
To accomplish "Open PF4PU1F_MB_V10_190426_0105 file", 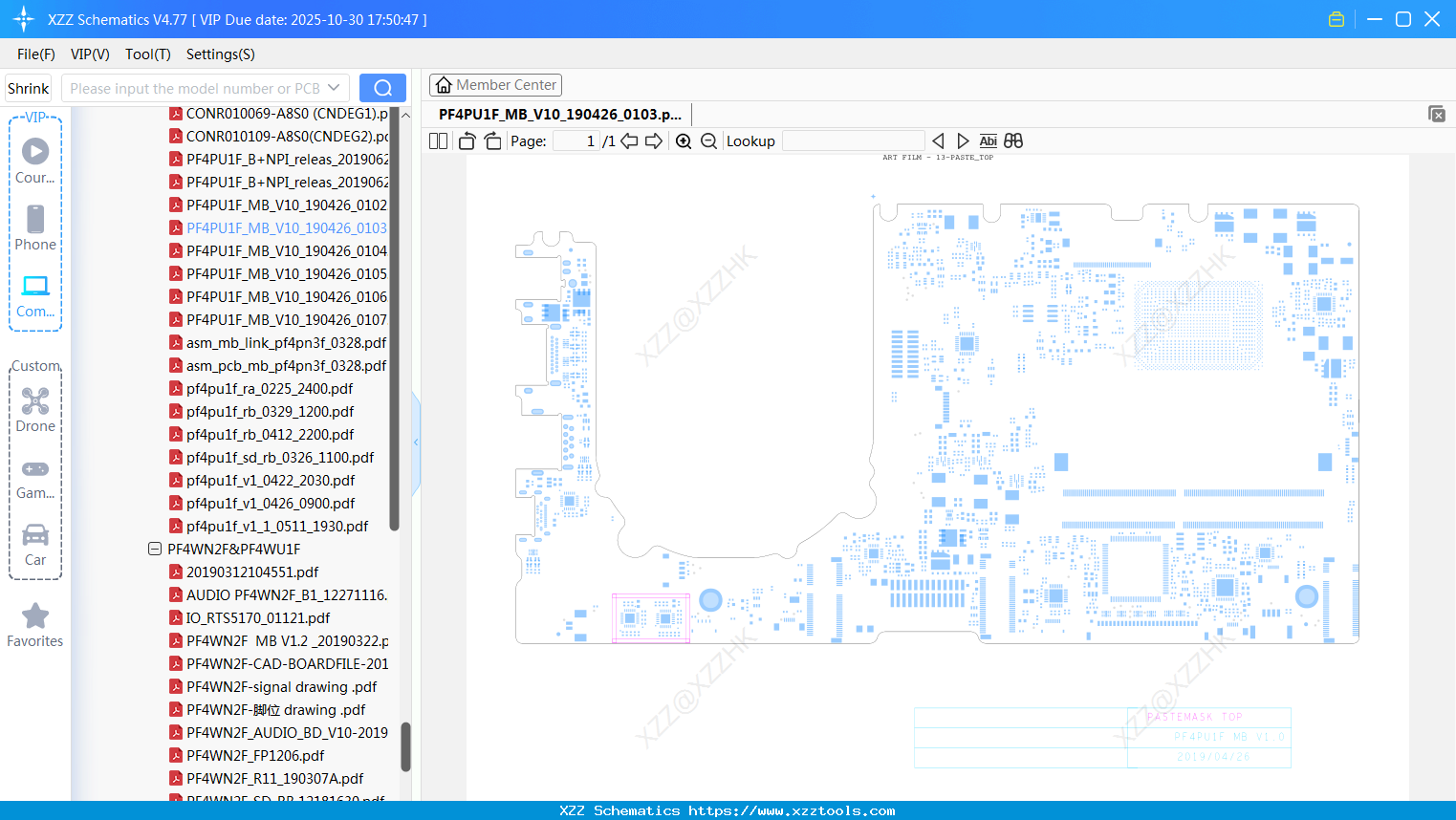I will (x=287, y=274).
